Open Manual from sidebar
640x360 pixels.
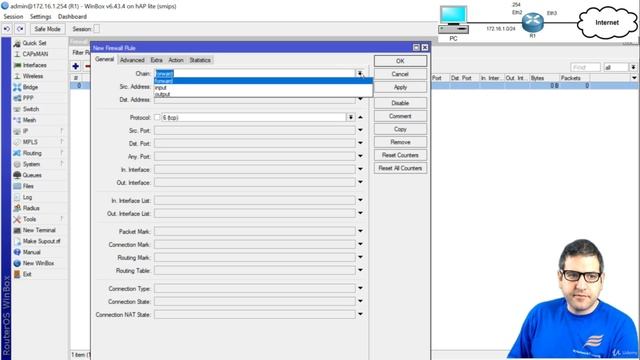tap(31, 253)
